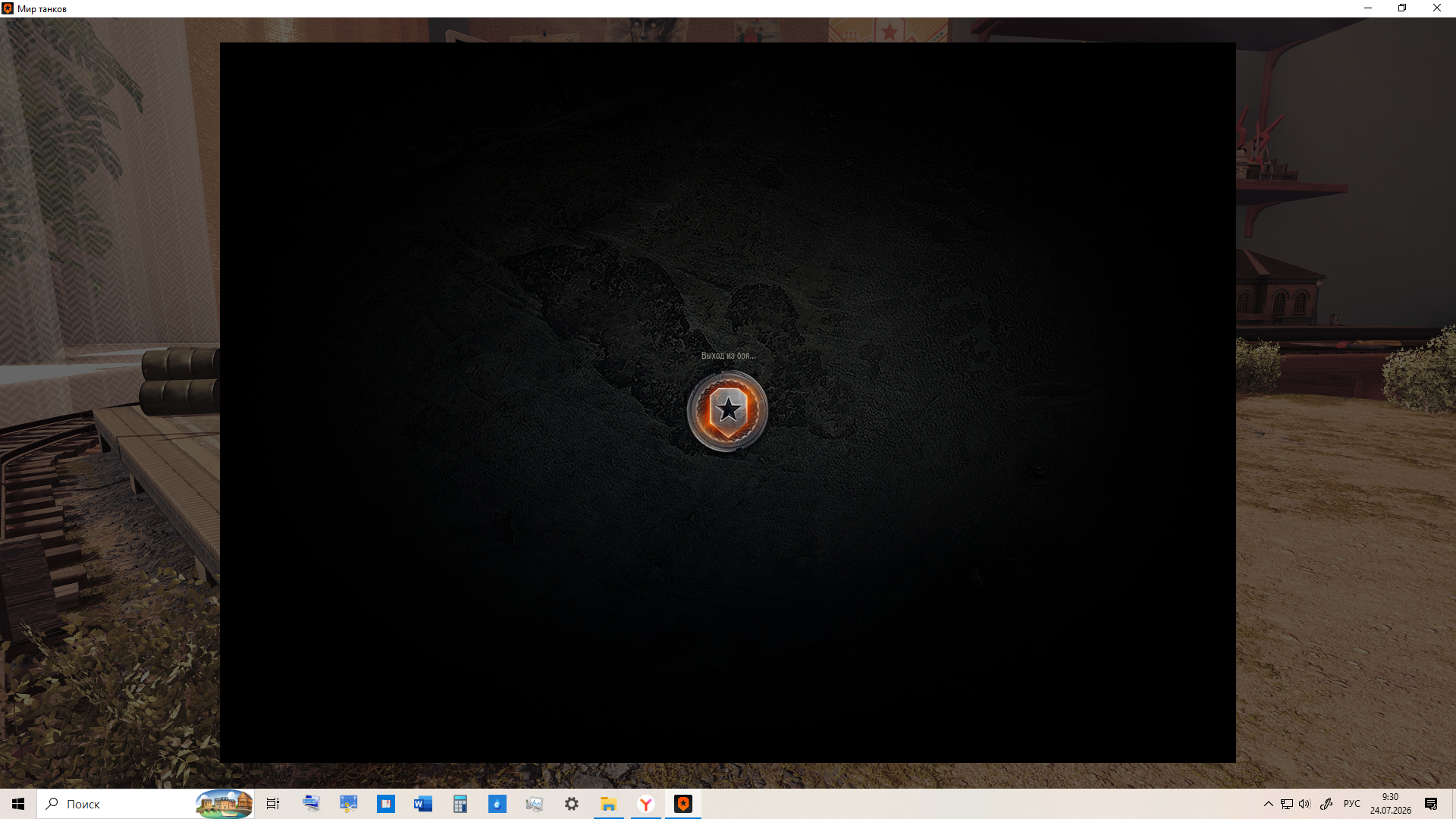Click the search magnifier icon in taskbar
The width and height of the screenshot is (1456, 819).
click(52, 804)
